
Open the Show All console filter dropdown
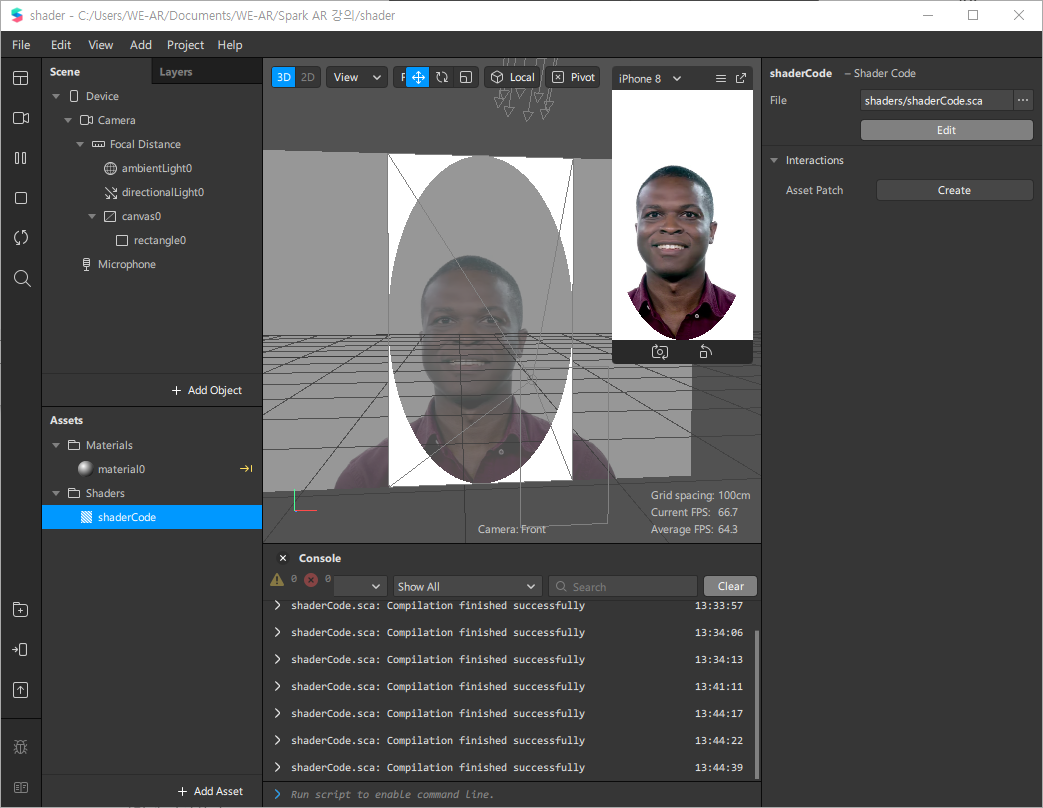(x=467, y=587)
